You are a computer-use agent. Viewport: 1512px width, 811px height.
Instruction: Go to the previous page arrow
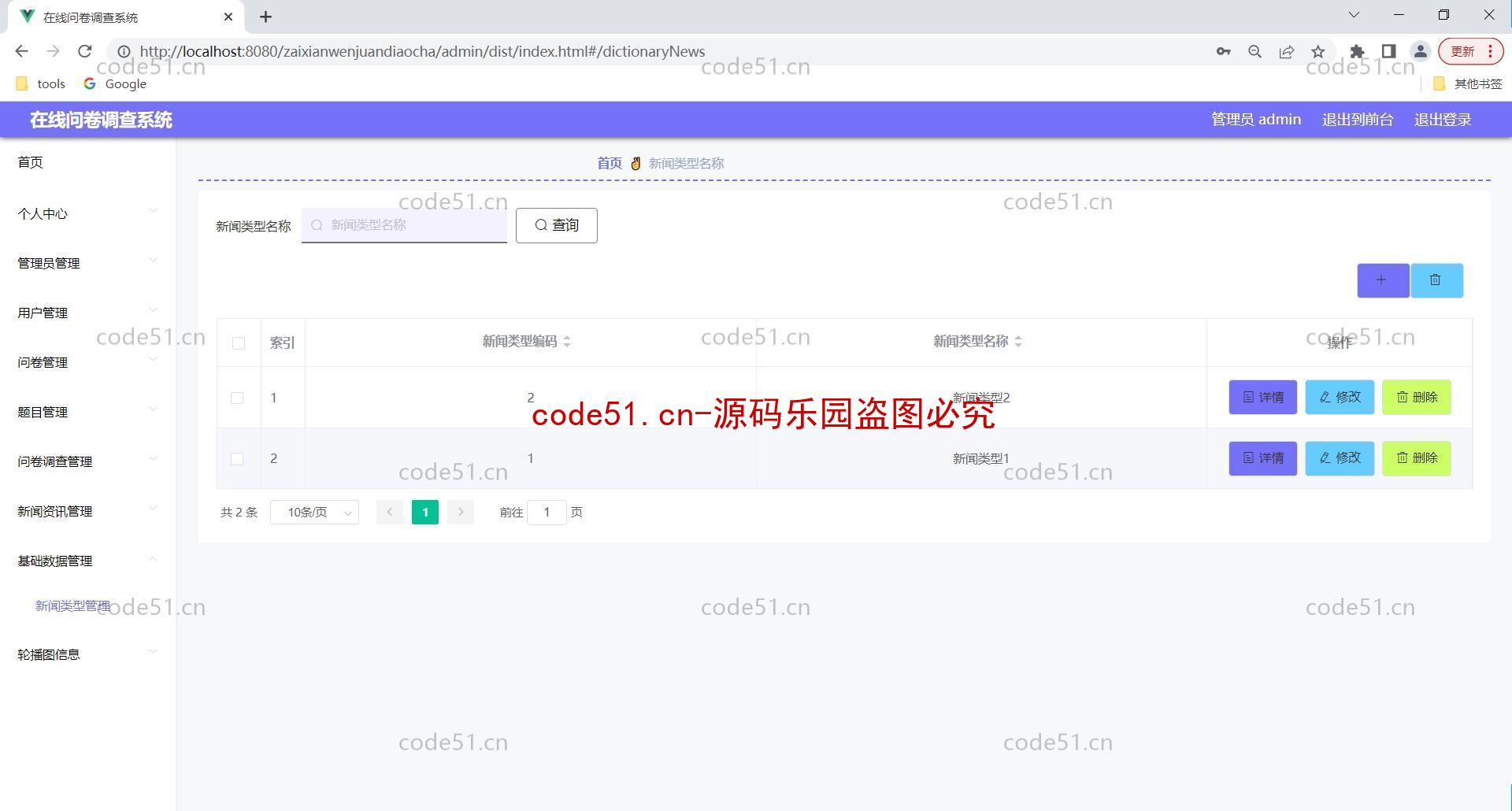389,512
